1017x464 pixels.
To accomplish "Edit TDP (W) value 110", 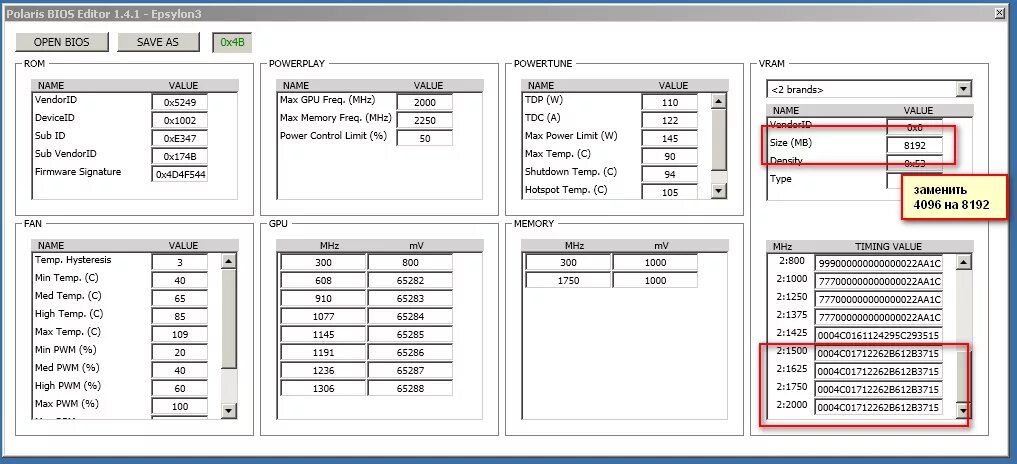I will coord(670,103).
